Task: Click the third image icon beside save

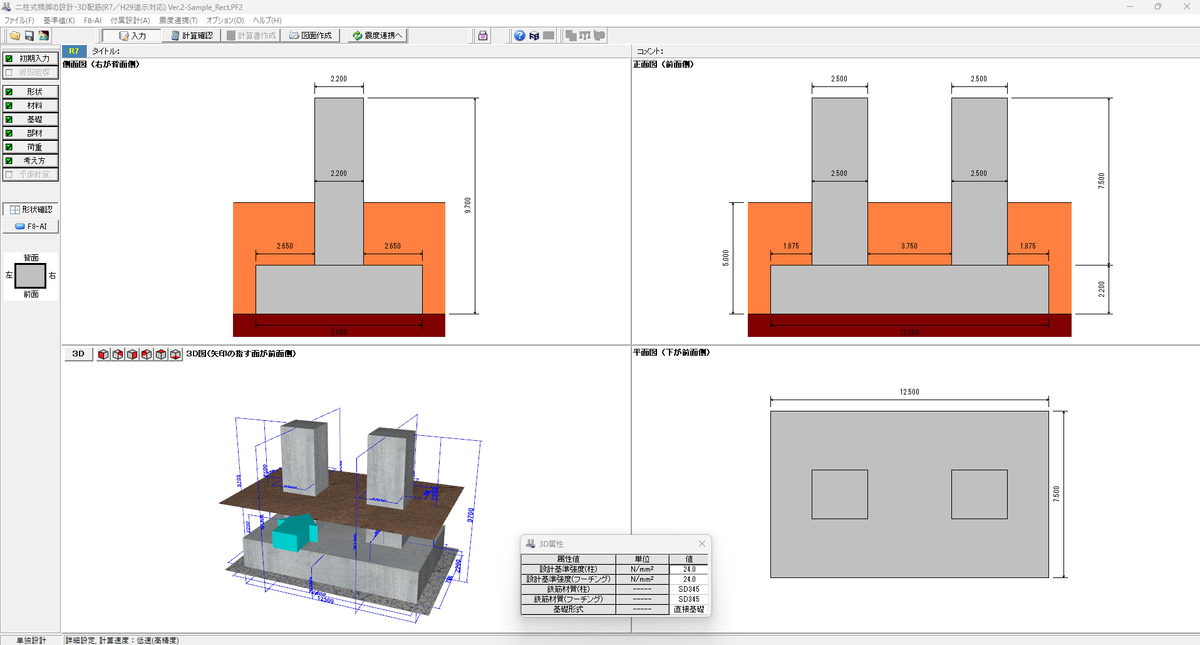Action: click(x=45, y=36)
